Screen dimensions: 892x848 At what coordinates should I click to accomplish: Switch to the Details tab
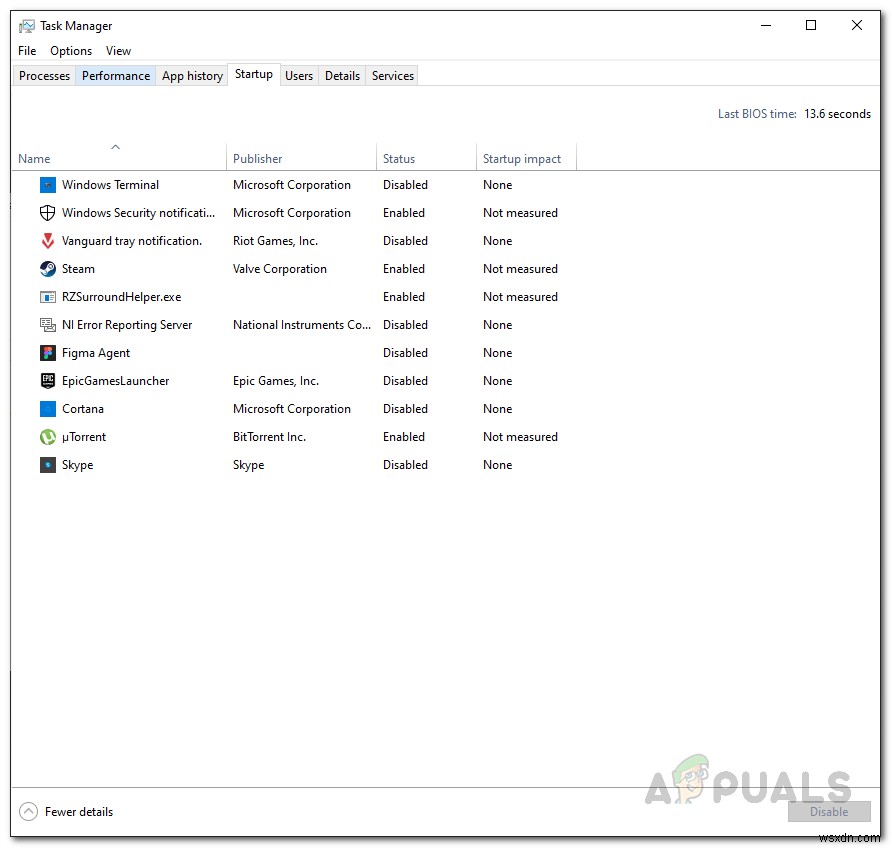point(342,76)
